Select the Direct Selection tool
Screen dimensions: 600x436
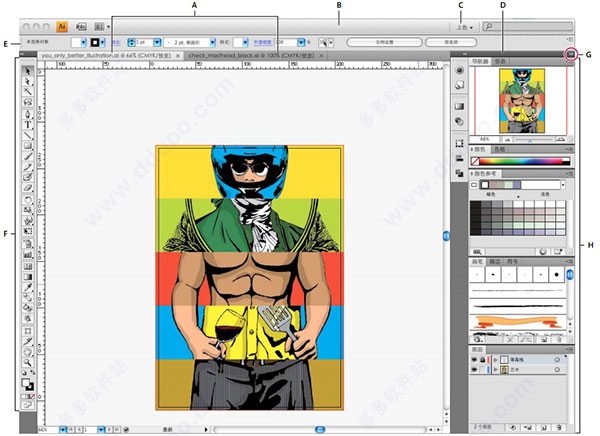(28, 82)
